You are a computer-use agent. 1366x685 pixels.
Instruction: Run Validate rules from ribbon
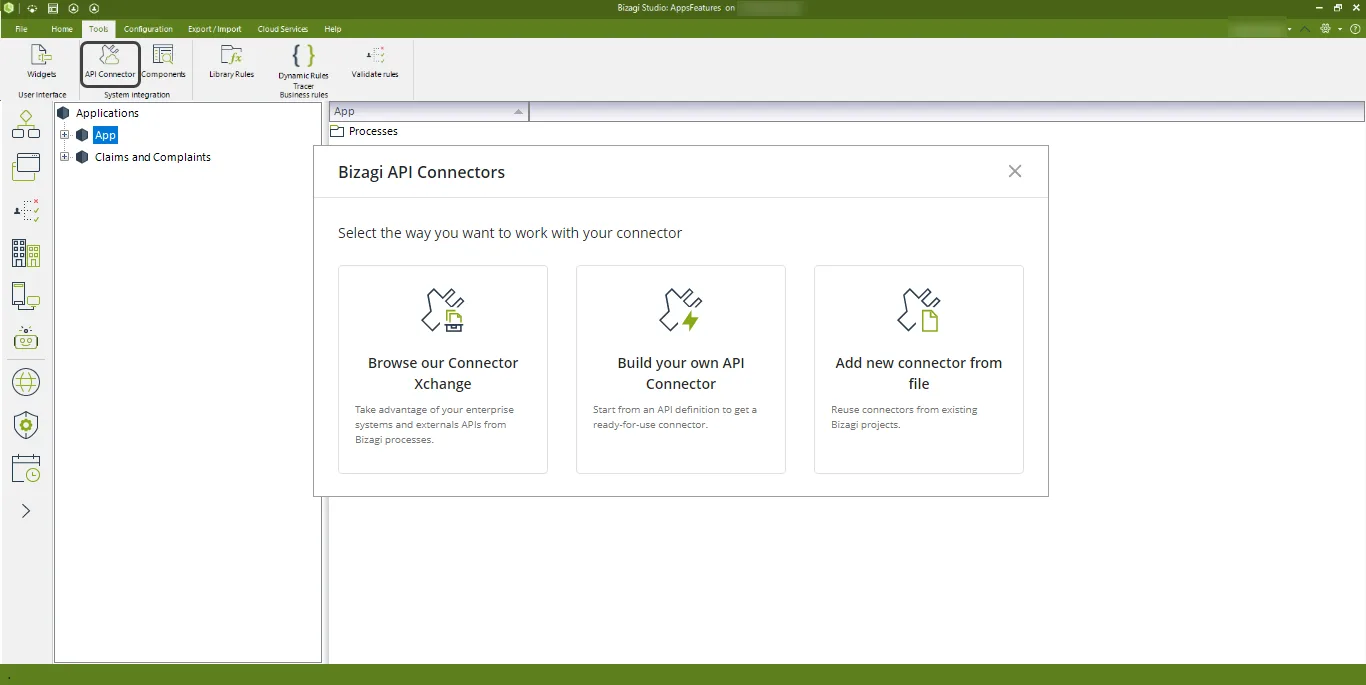tap(375, 62)
